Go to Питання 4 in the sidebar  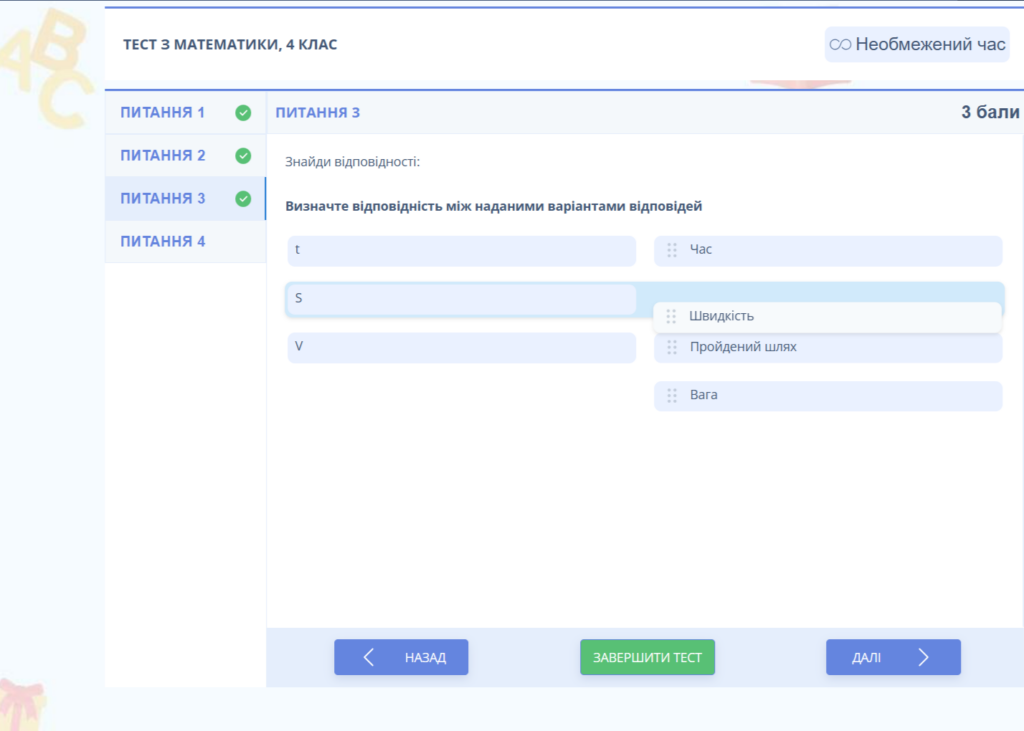(163, 242)
